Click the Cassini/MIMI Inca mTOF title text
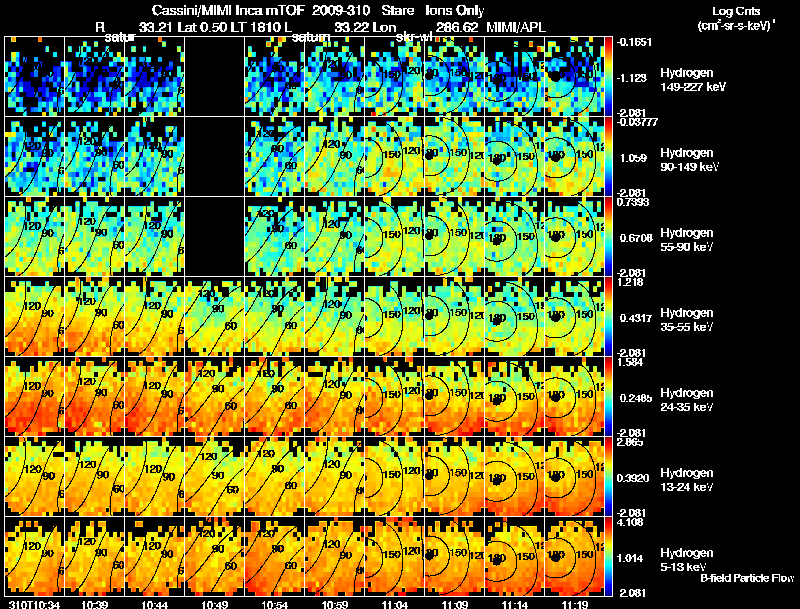 228,10
